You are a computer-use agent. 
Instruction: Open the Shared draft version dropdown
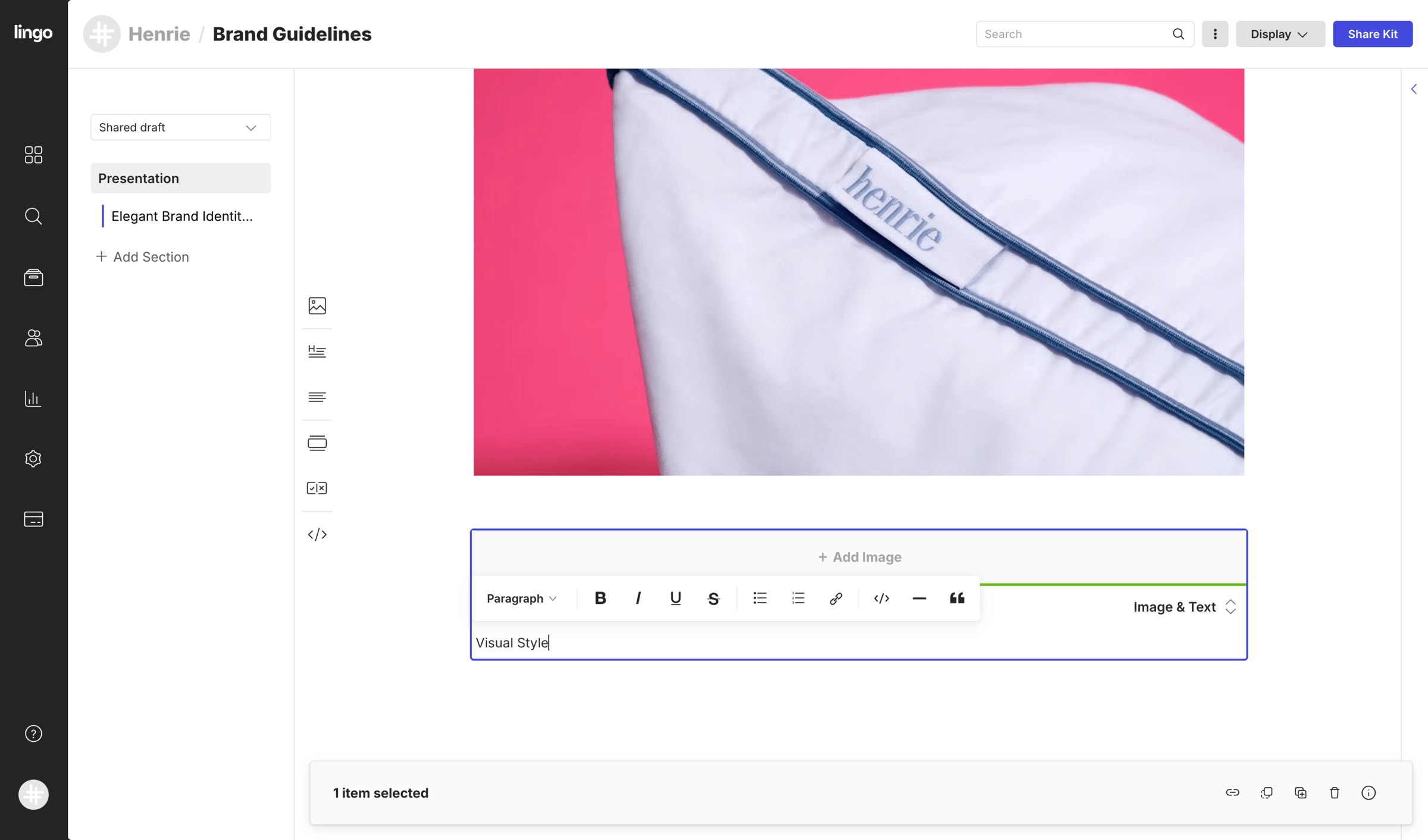click(180, 127)
